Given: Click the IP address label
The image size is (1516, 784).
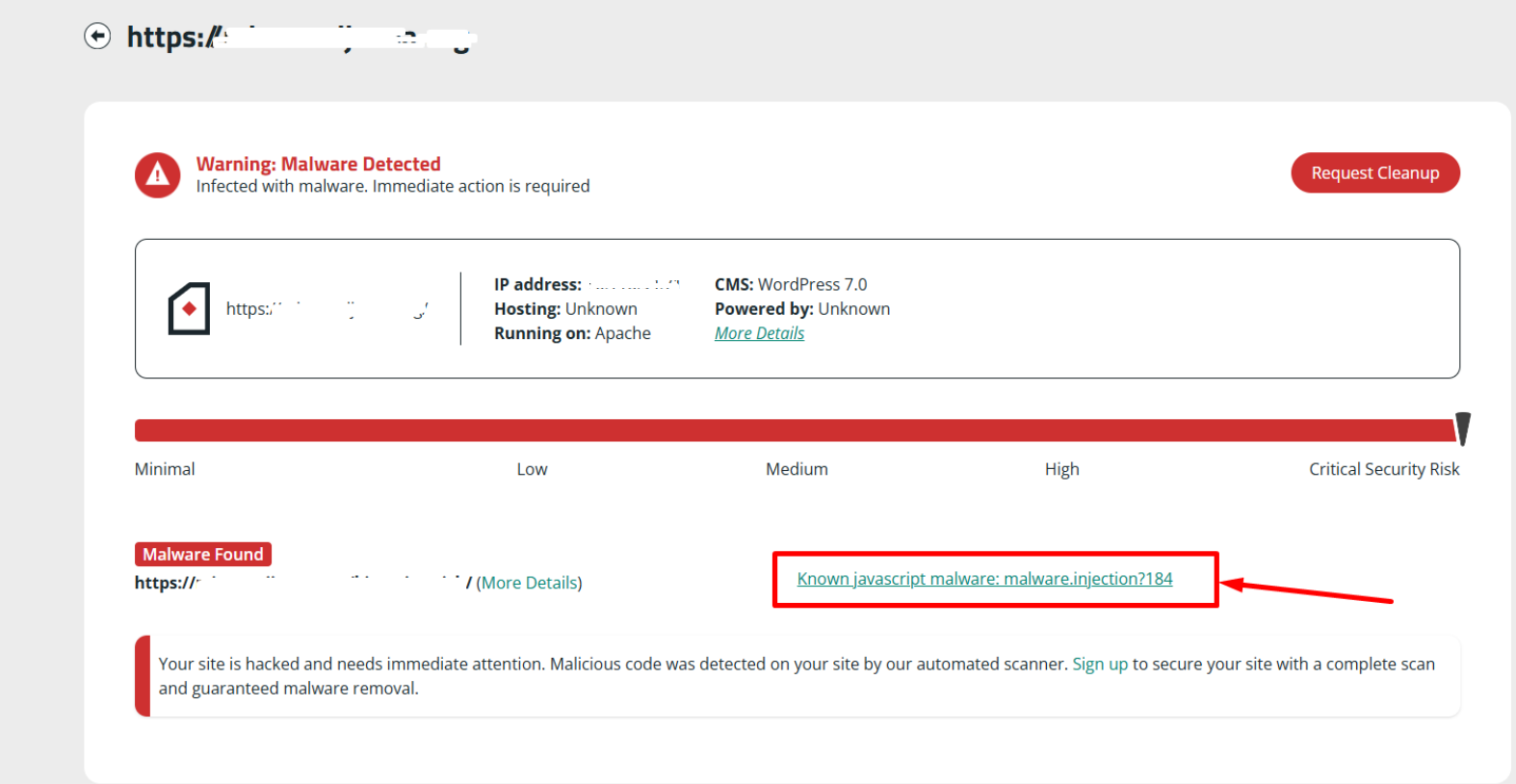Looking at the screenshot, I should pos(537,284).
